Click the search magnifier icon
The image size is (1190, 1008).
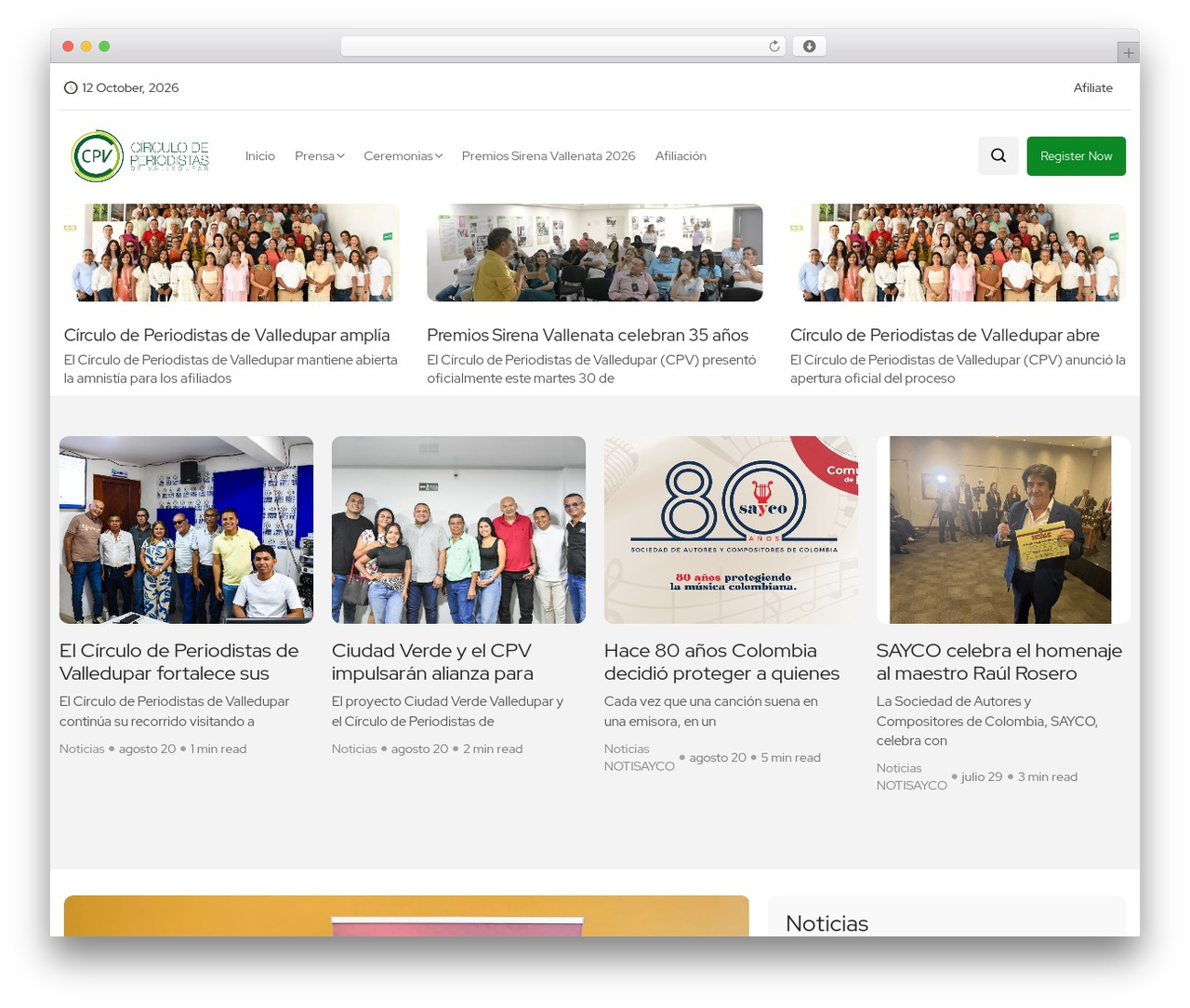pyautogui.click(x=998, y=155)
